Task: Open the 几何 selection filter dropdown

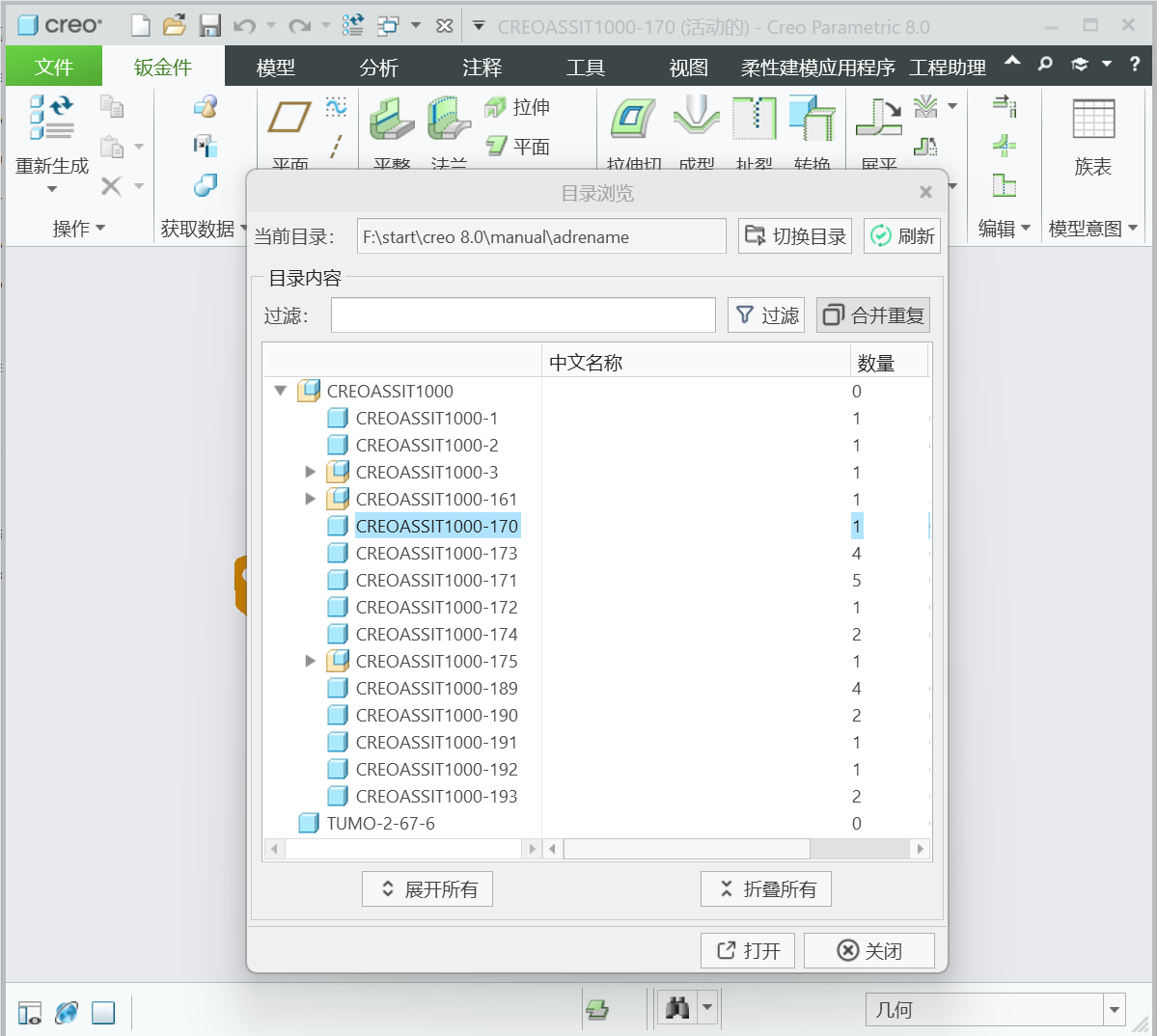Action: [1115, 1010]
